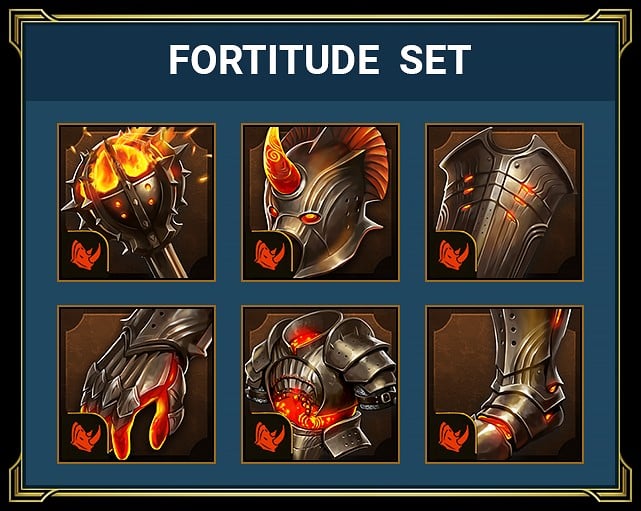Viewport: 641px width, 511px height.
Task: Select the armored boots item
Action: coord(504,384)
